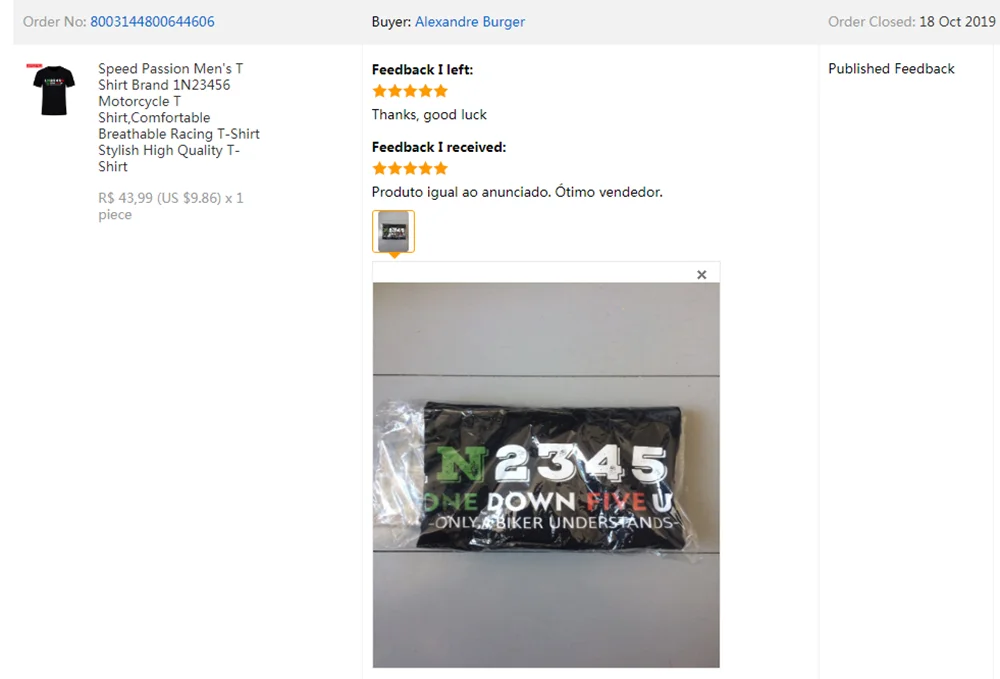
Task: Close the enlarged feedback photo
Action: (x=702, y=275)
